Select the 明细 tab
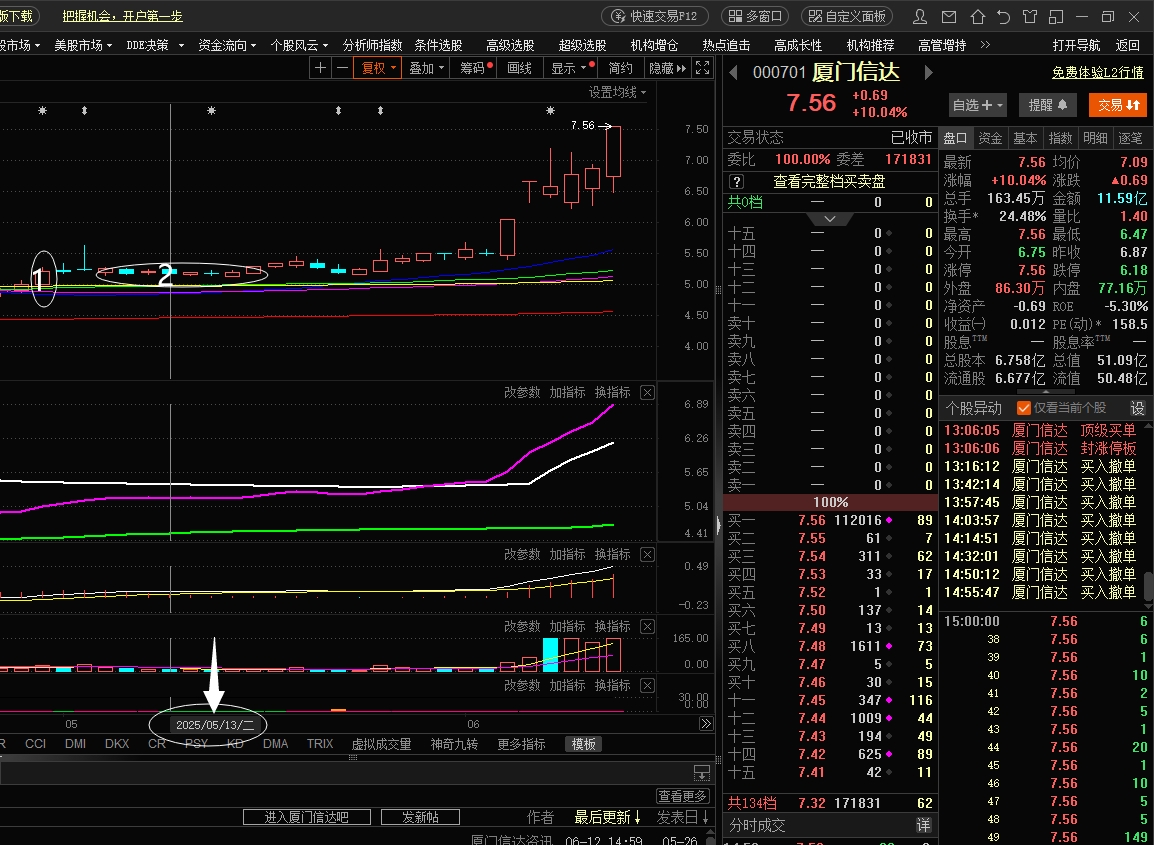This screenshot has width=1154, height=845. point(1095,138)
